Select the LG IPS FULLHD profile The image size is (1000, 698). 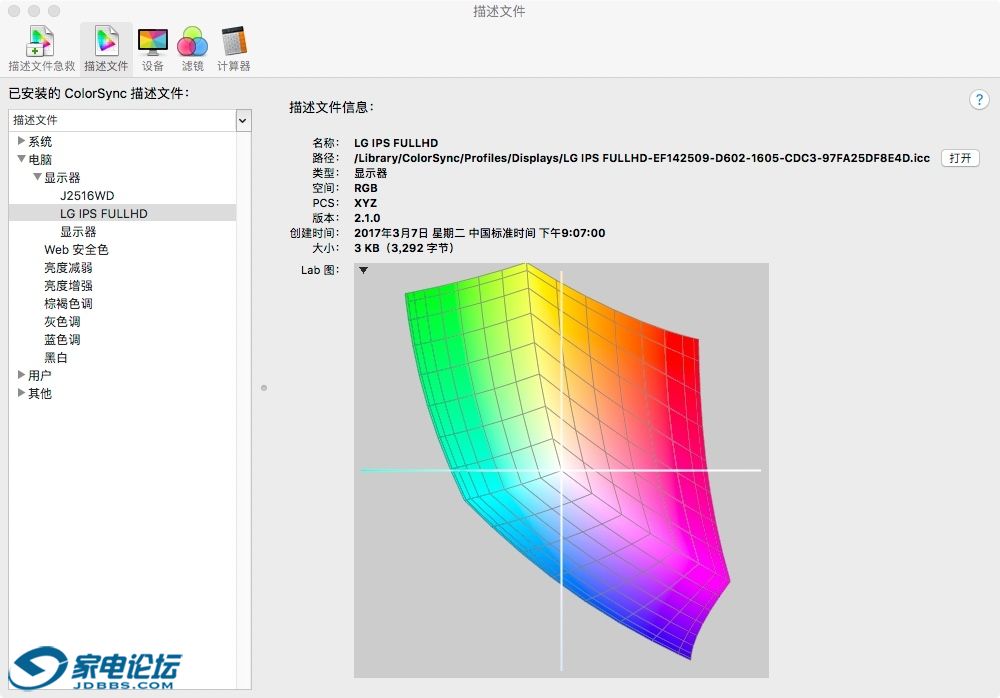[x=103, y=214]
